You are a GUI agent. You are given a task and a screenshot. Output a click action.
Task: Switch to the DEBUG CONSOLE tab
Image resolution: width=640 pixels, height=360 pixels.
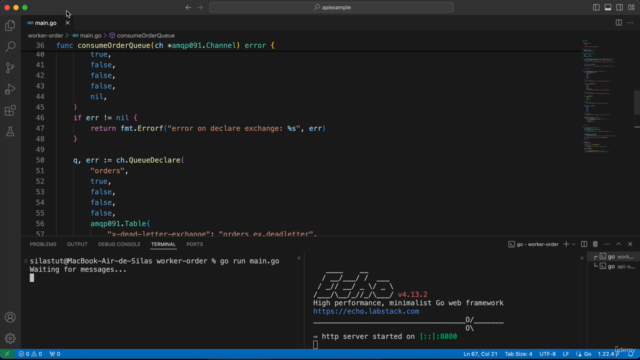(x=119, y=244)
